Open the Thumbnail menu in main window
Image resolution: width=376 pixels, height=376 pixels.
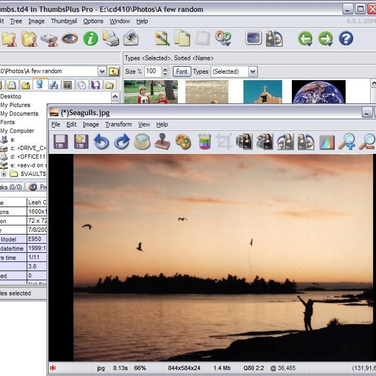64,21
